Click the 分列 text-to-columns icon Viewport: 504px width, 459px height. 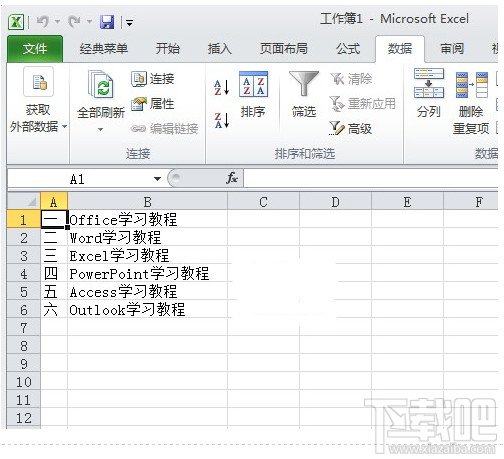point(429,83)
